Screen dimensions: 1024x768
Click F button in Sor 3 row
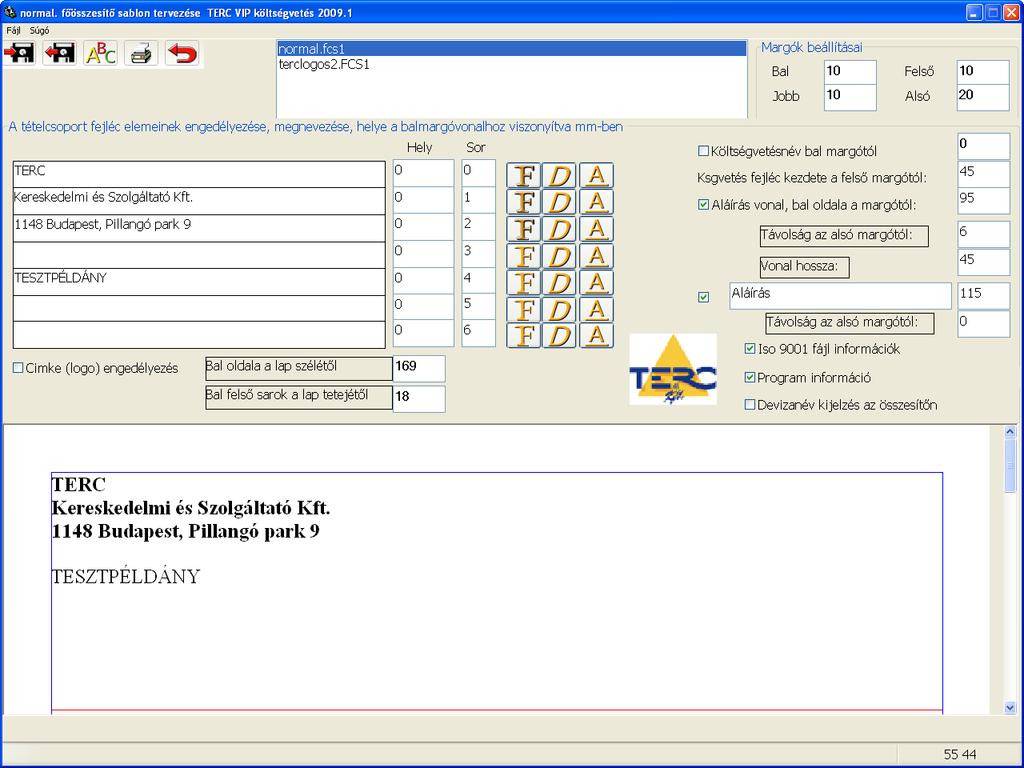(524, 255)
